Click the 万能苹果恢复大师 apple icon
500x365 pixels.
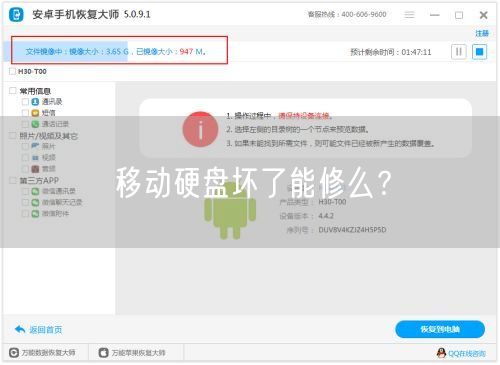pos(104,353)
